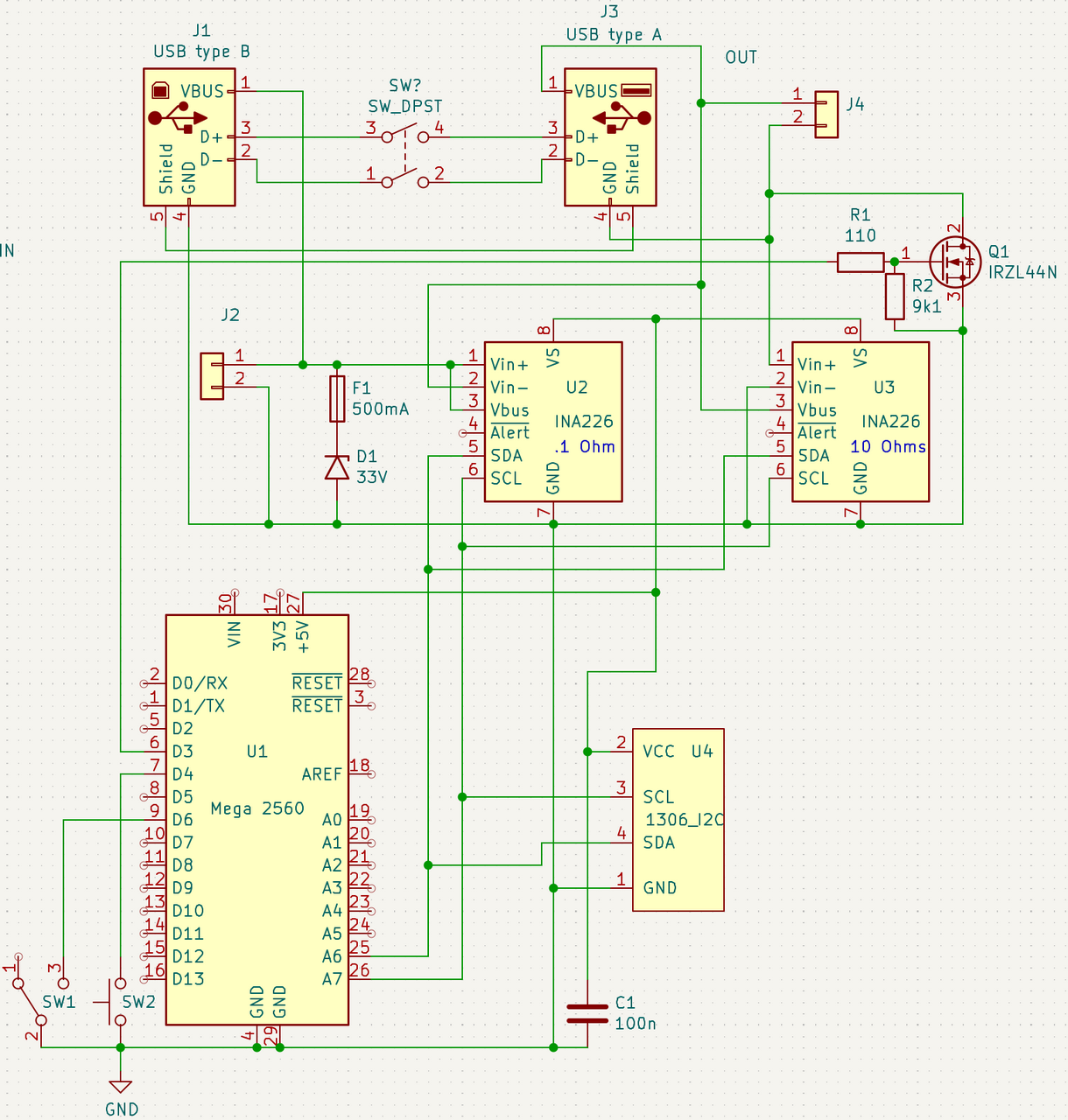Select the R2 resistor body

[x=894, y=296]
